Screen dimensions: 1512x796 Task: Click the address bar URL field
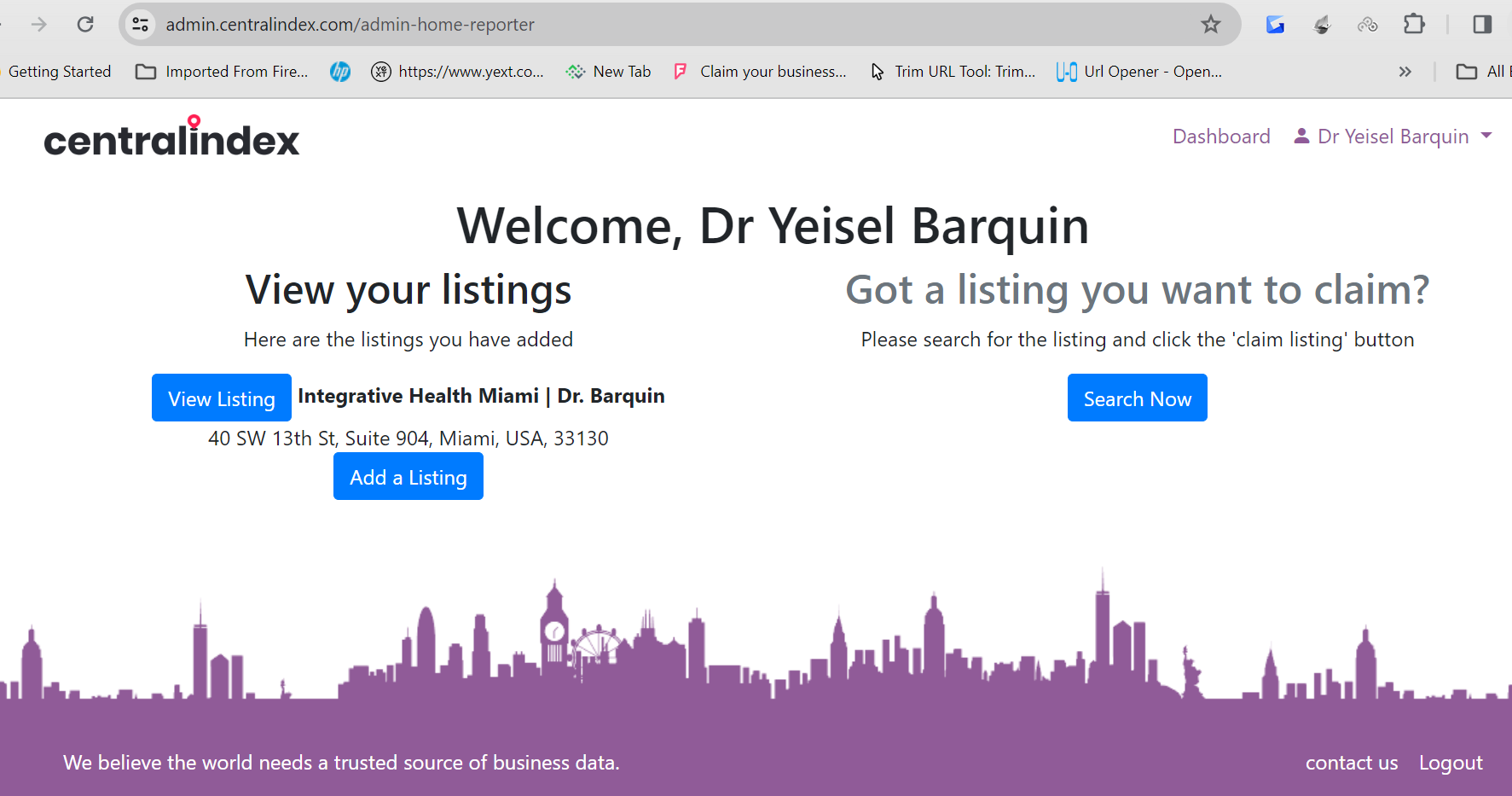(680, 25)
